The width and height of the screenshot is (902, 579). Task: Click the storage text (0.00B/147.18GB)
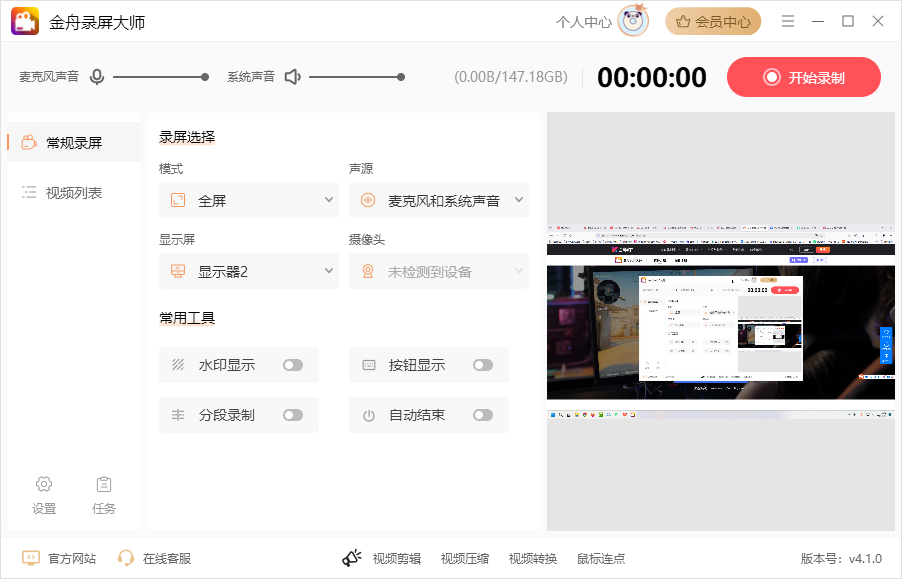[511, 77]
